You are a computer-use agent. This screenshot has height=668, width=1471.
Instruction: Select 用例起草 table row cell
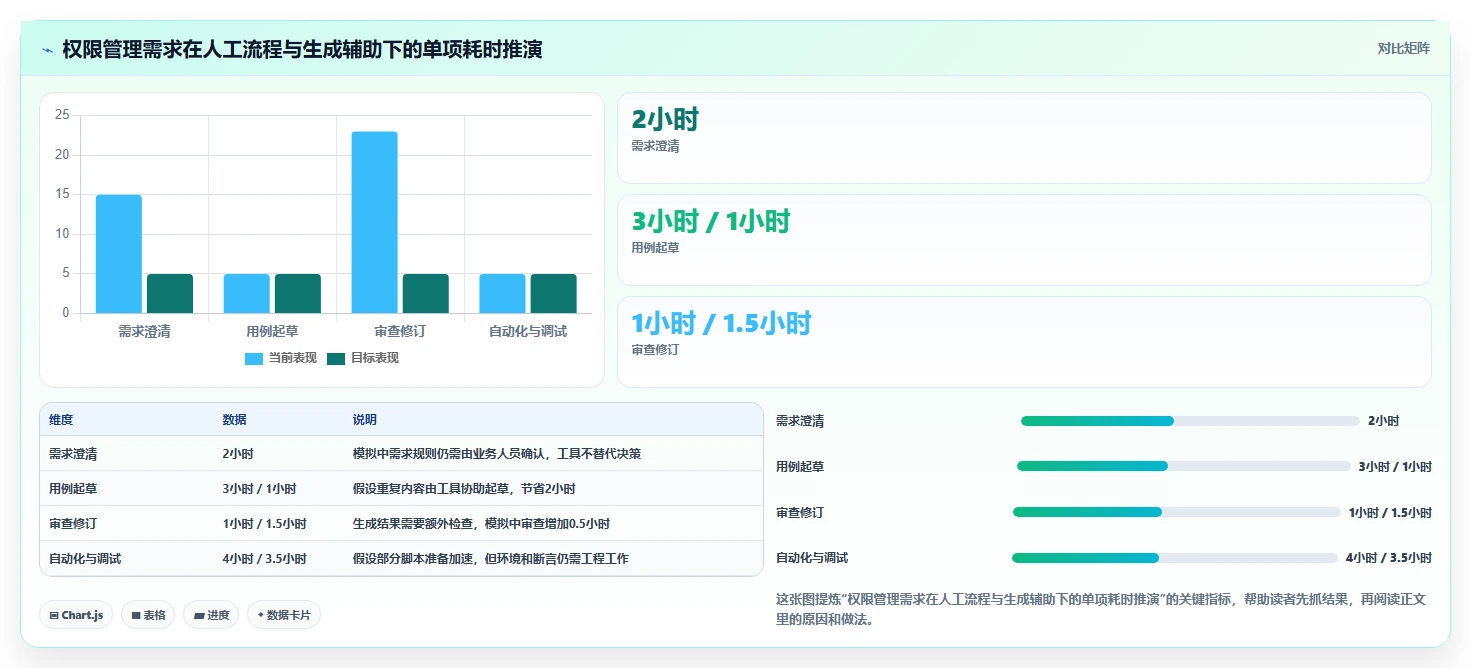(73, 489)
